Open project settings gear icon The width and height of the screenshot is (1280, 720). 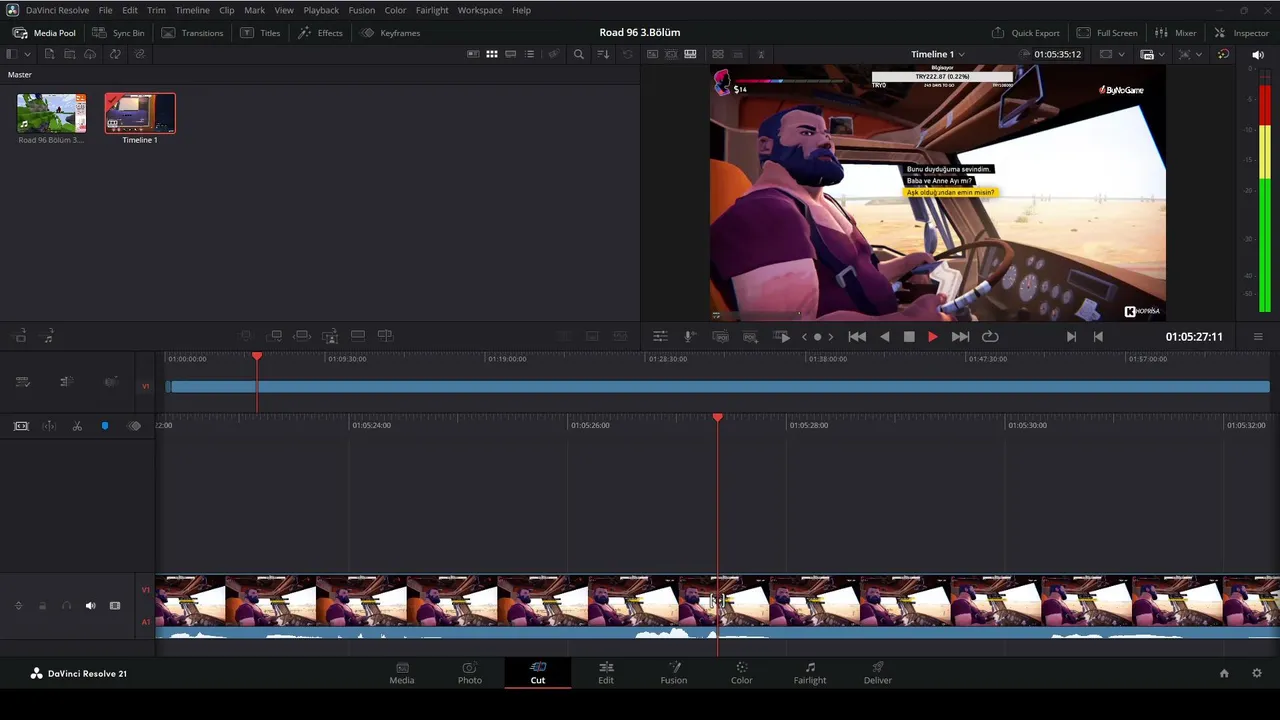point(1257,674)
